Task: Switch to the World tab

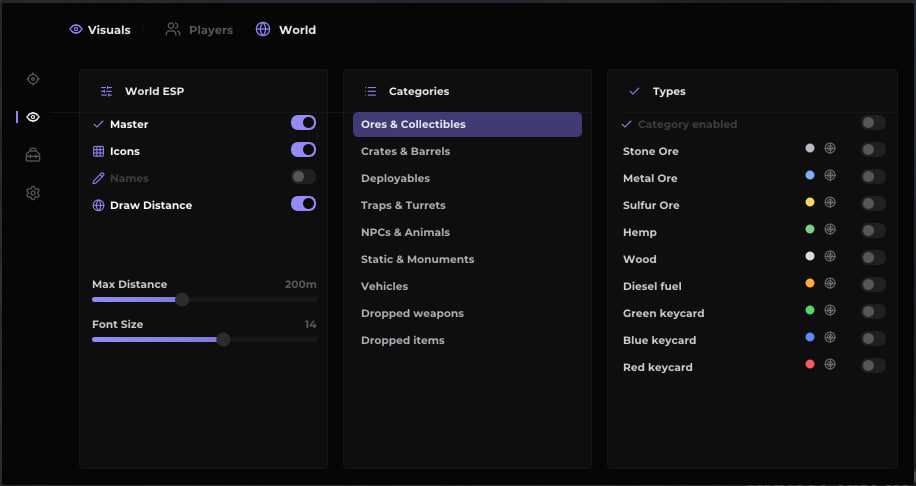Action: 286,30
